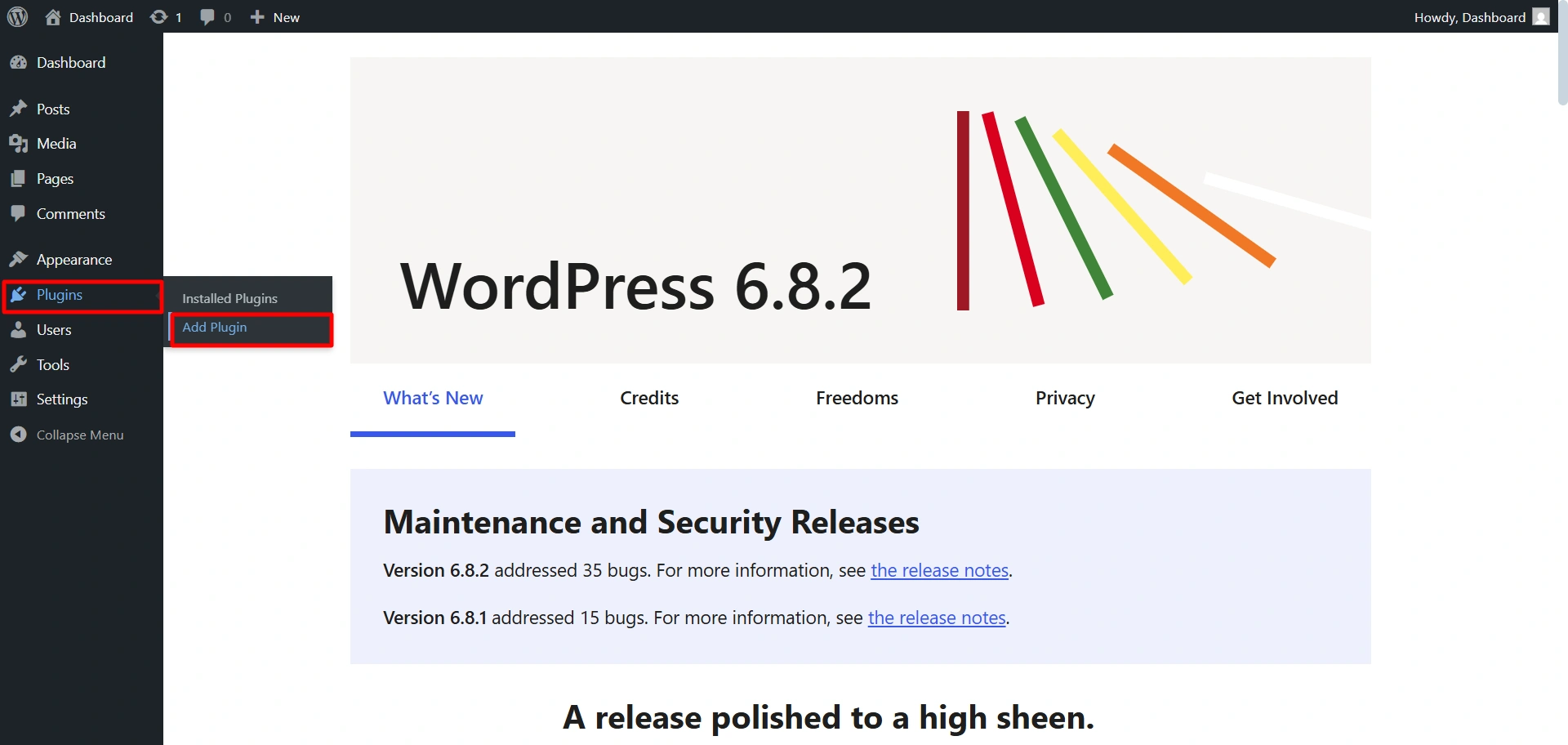Switch to the Privacy tab

1065,398
